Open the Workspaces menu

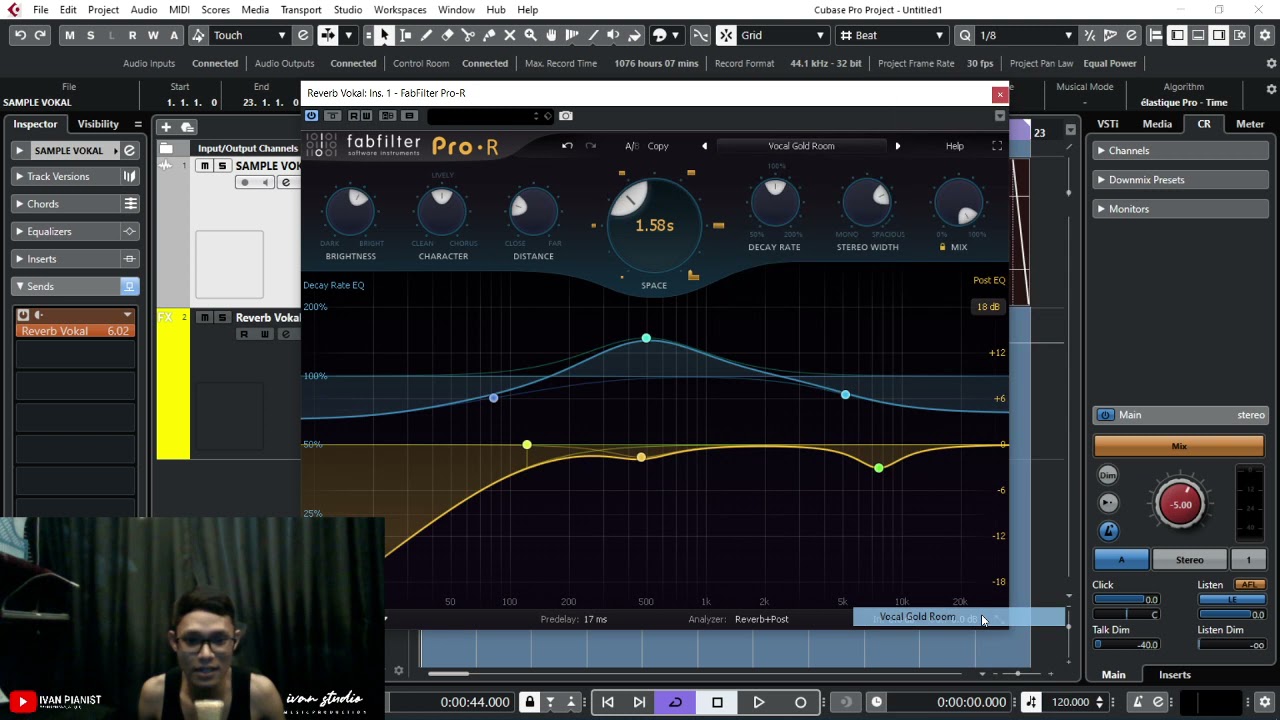pos(400,10)
